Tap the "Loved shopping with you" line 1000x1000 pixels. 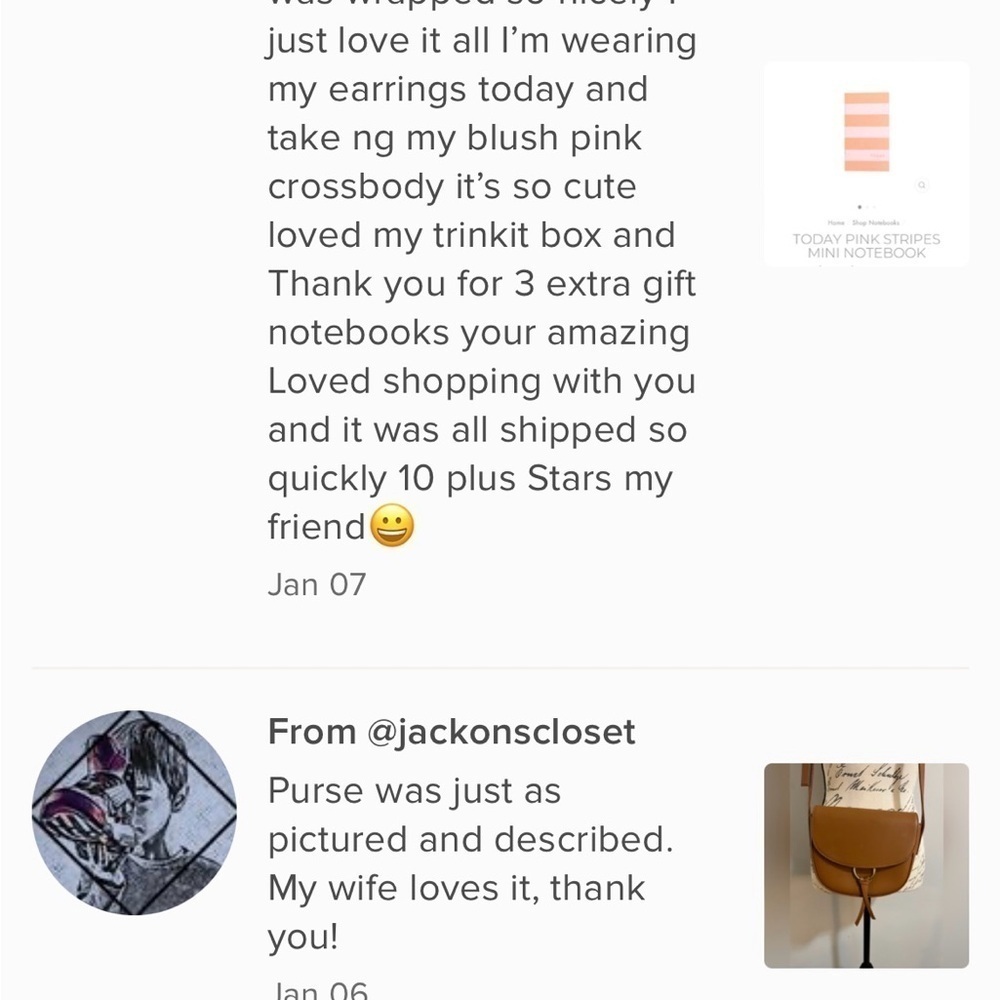point(482,381)
